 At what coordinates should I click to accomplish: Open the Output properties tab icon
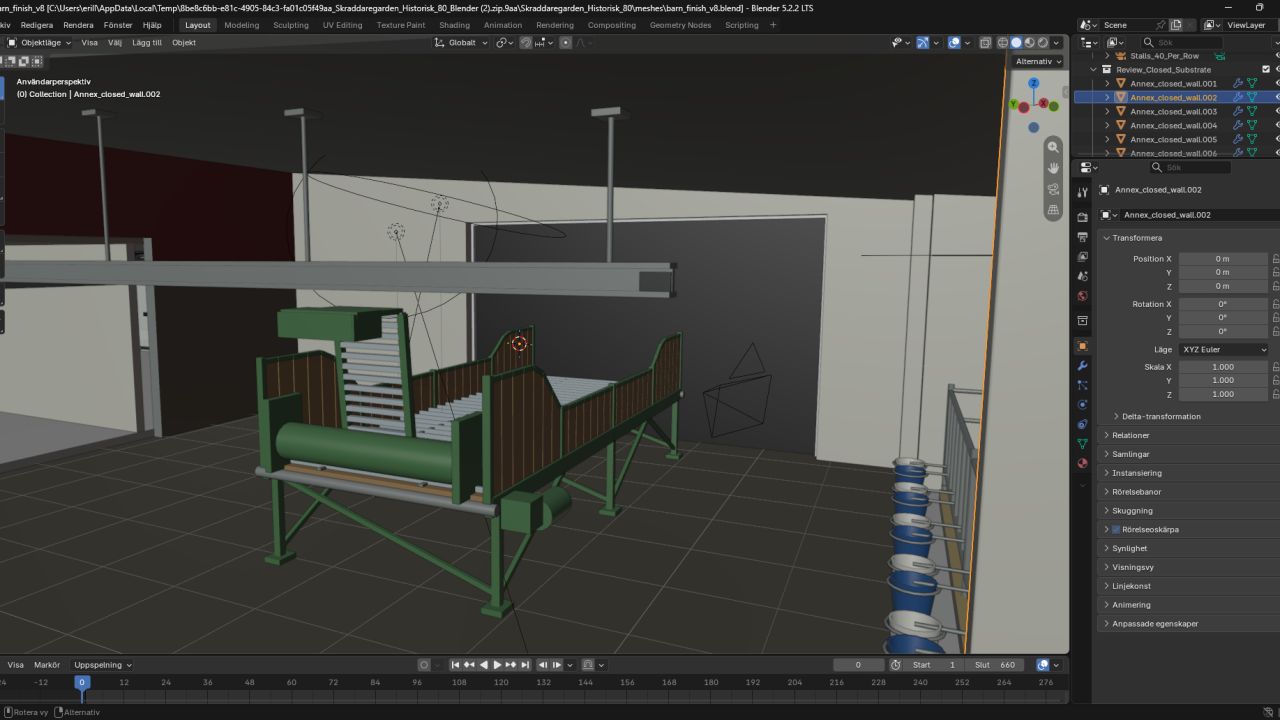[1082, 237]
